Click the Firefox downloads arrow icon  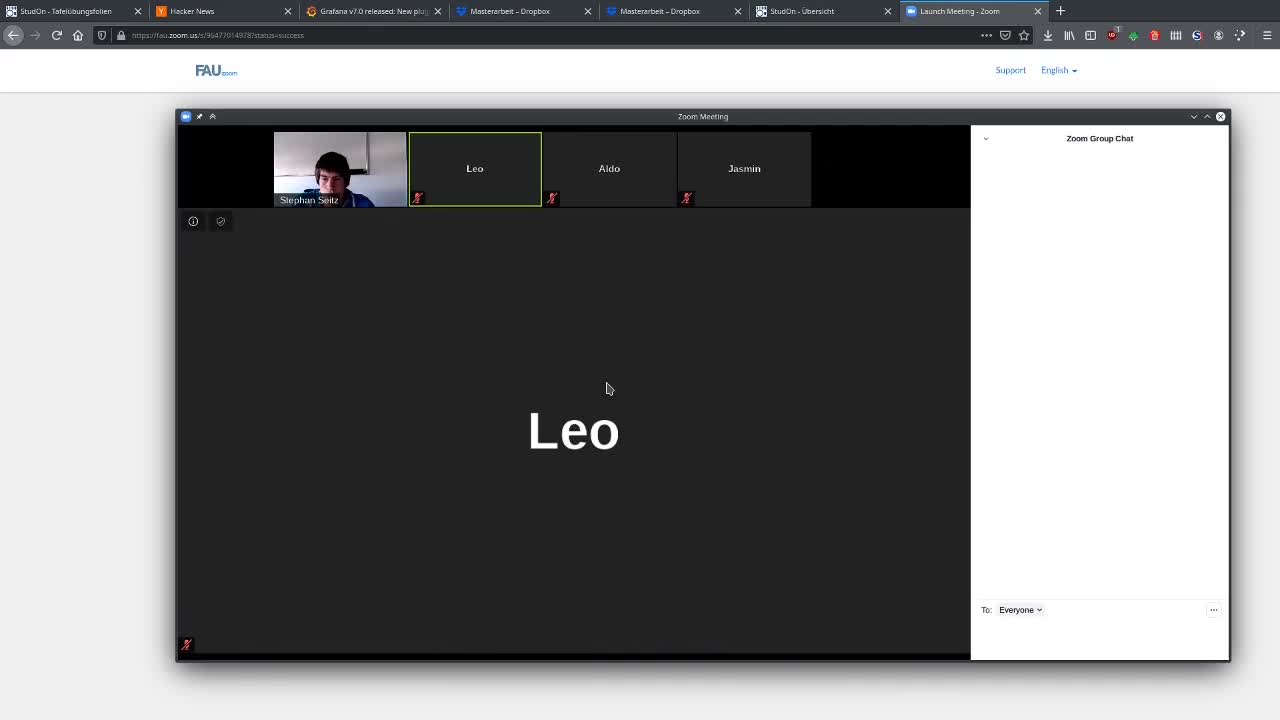point(1047,35)
